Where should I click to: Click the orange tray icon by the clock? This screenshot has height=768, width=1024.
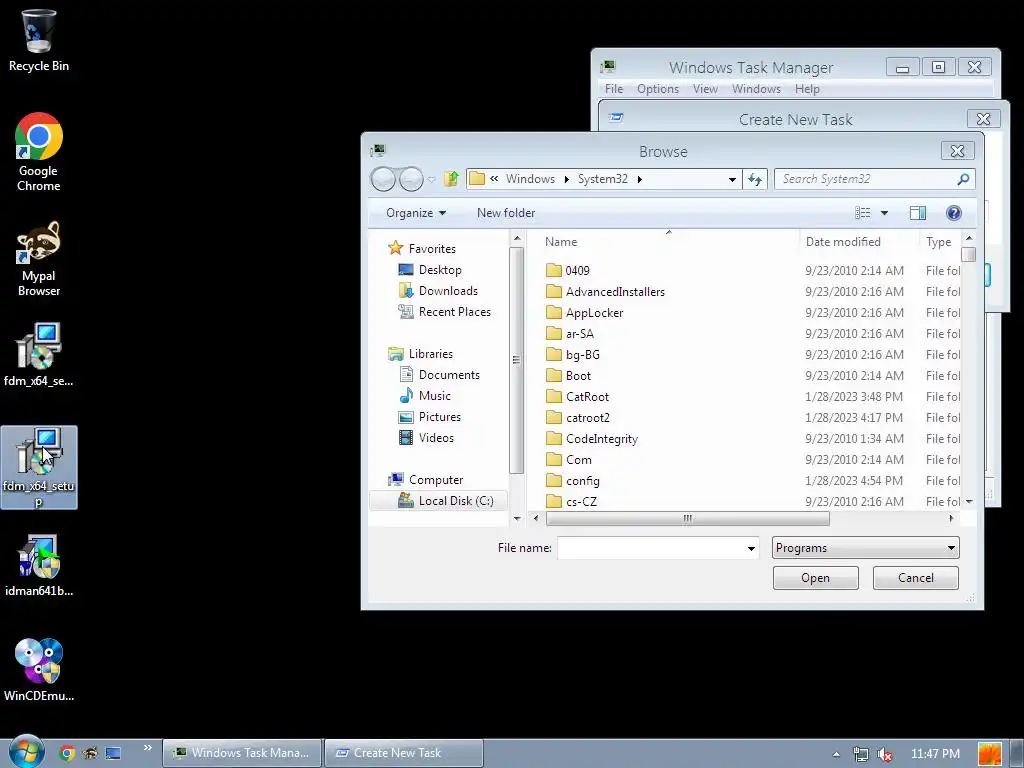coord(990,754)
